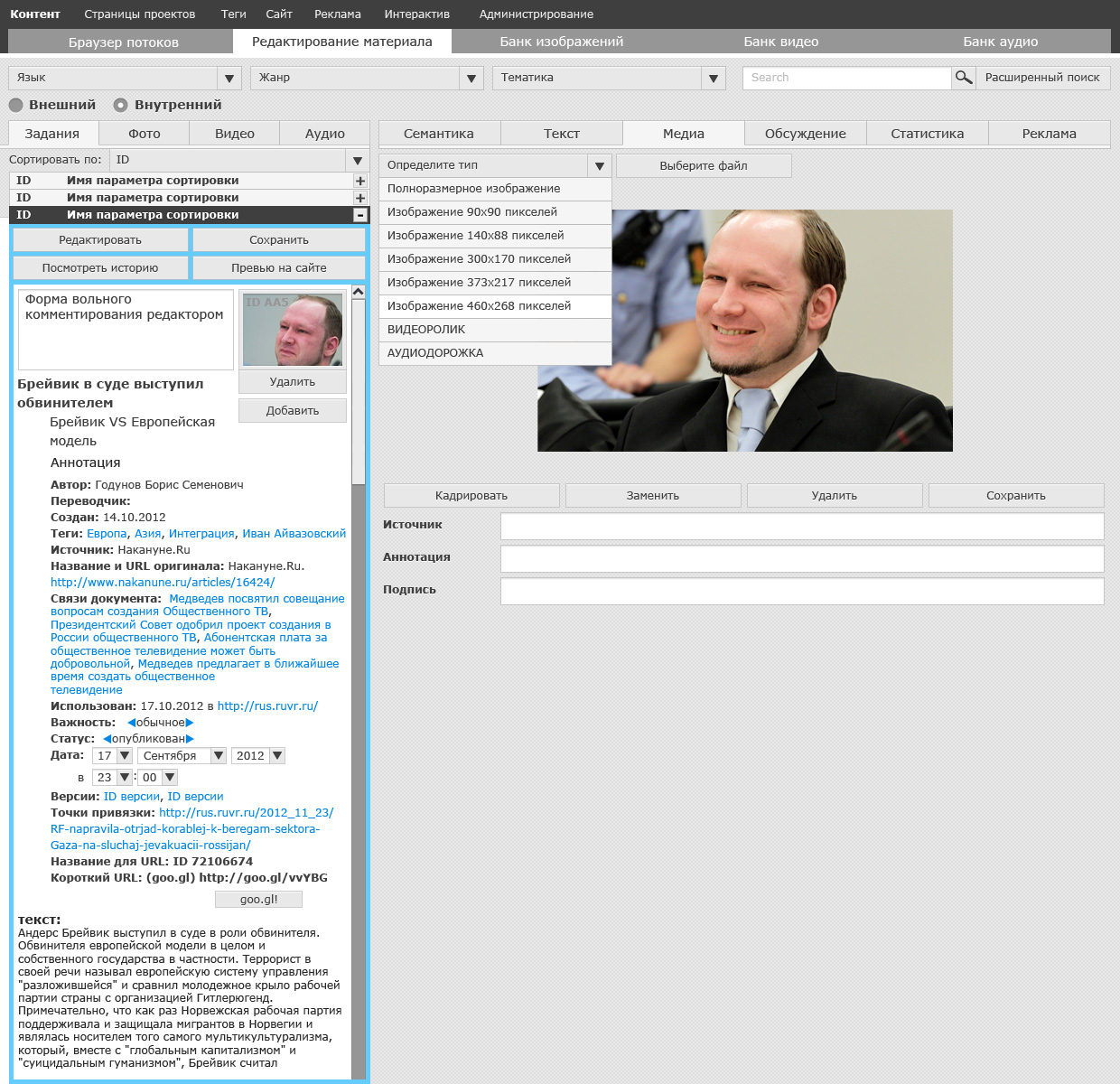
Task: Open the 'Язык' dropdown
Action: [x=125, y=78]
